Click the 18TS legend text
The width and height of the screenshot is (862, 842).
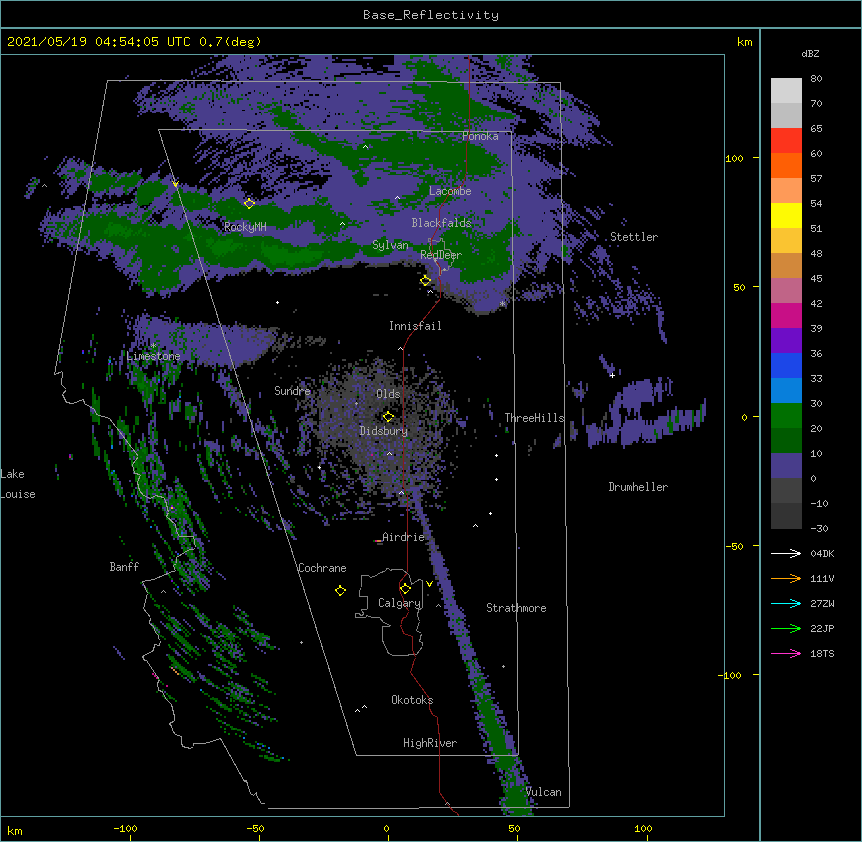822,653
